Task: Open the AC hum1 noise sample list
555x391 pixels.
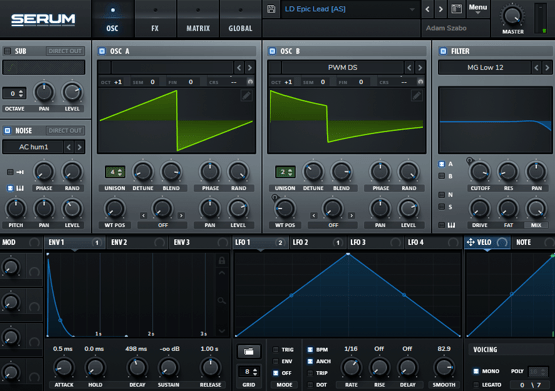Action: point(33,147)
